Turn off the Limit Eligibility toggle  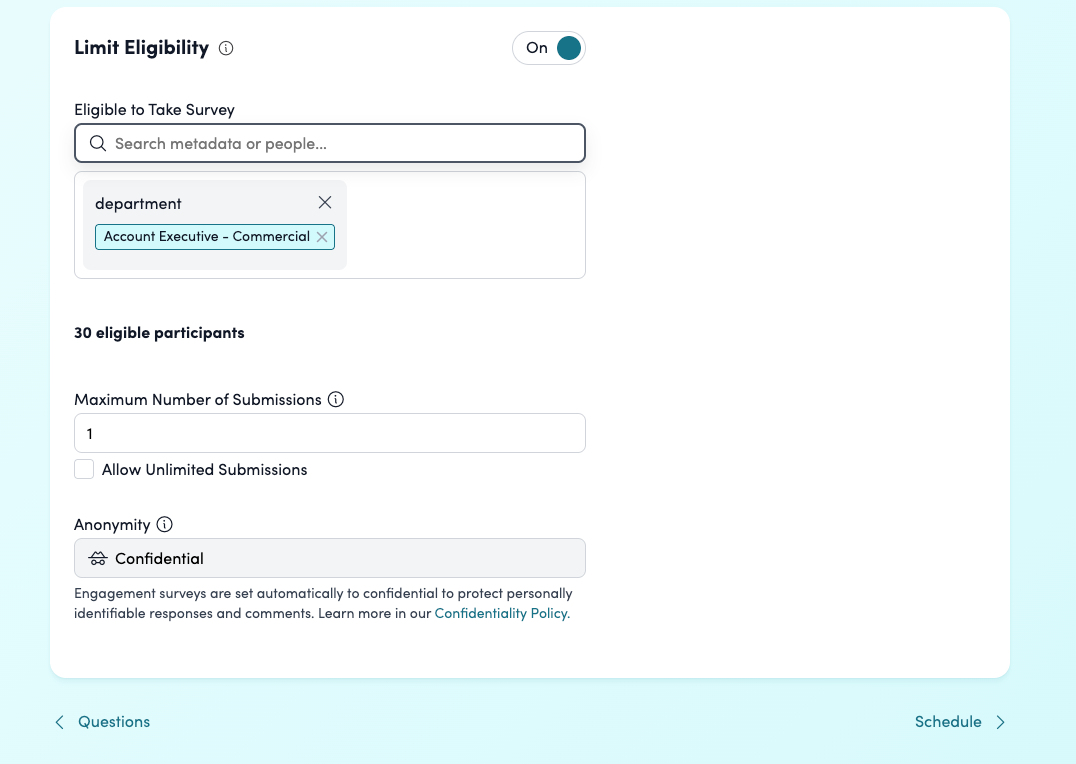(549, 48)
